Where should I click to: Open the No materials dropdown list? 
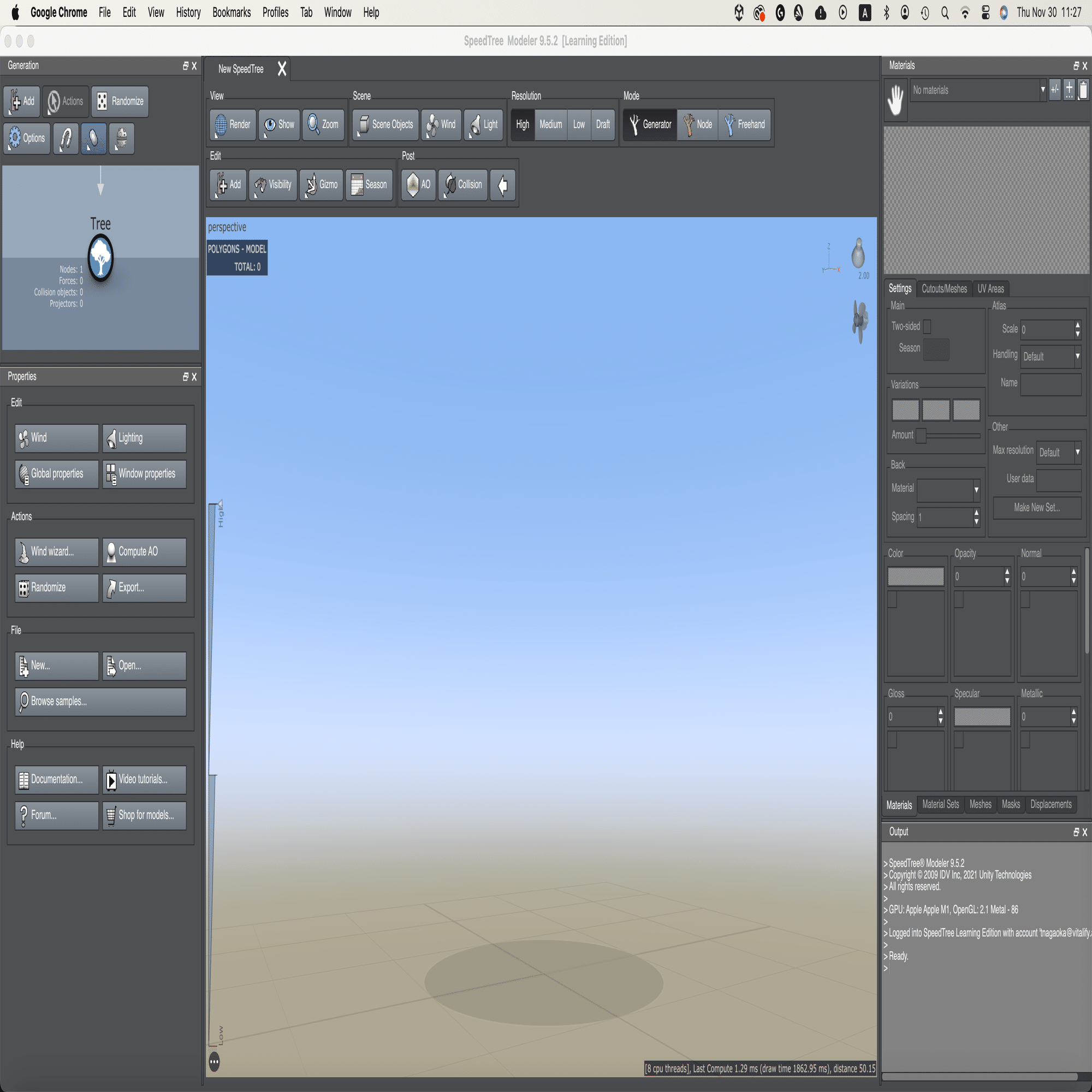pos(978,91)
